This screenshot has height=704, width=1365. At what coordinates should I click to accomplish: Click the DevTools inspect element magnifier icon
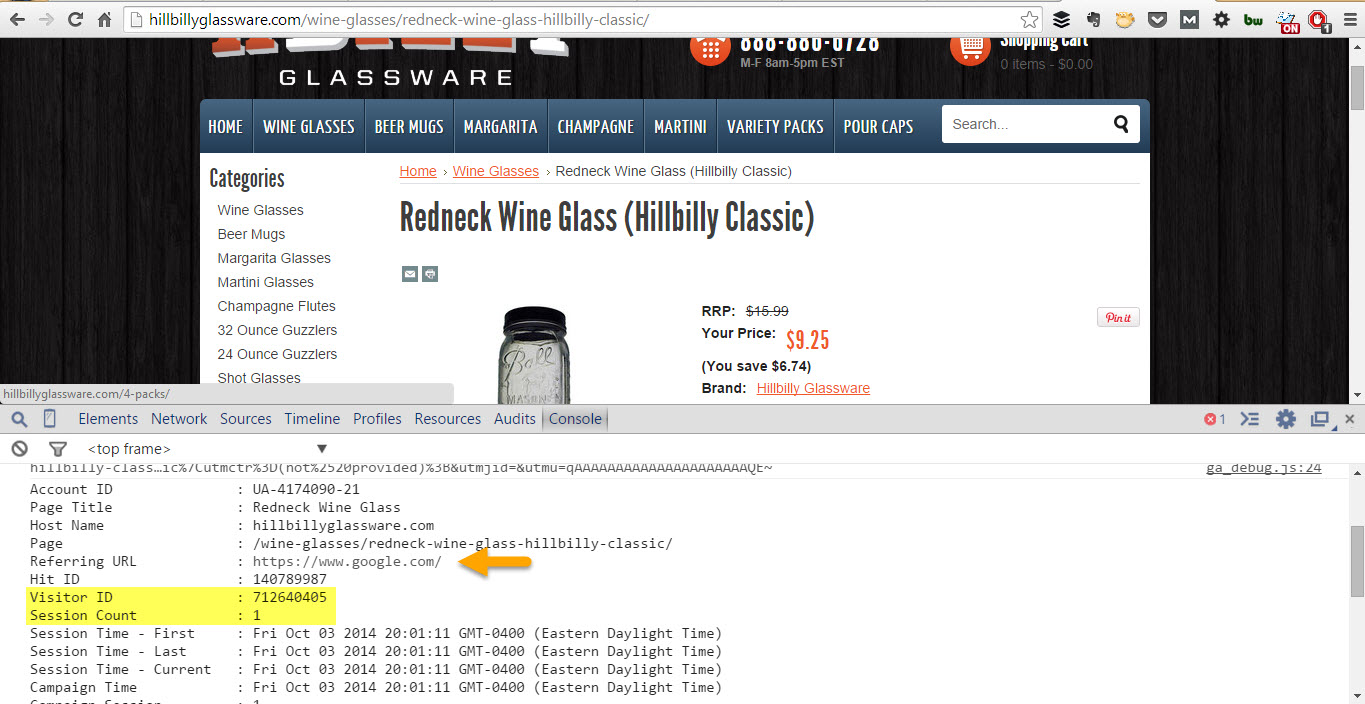coord(19,419)
